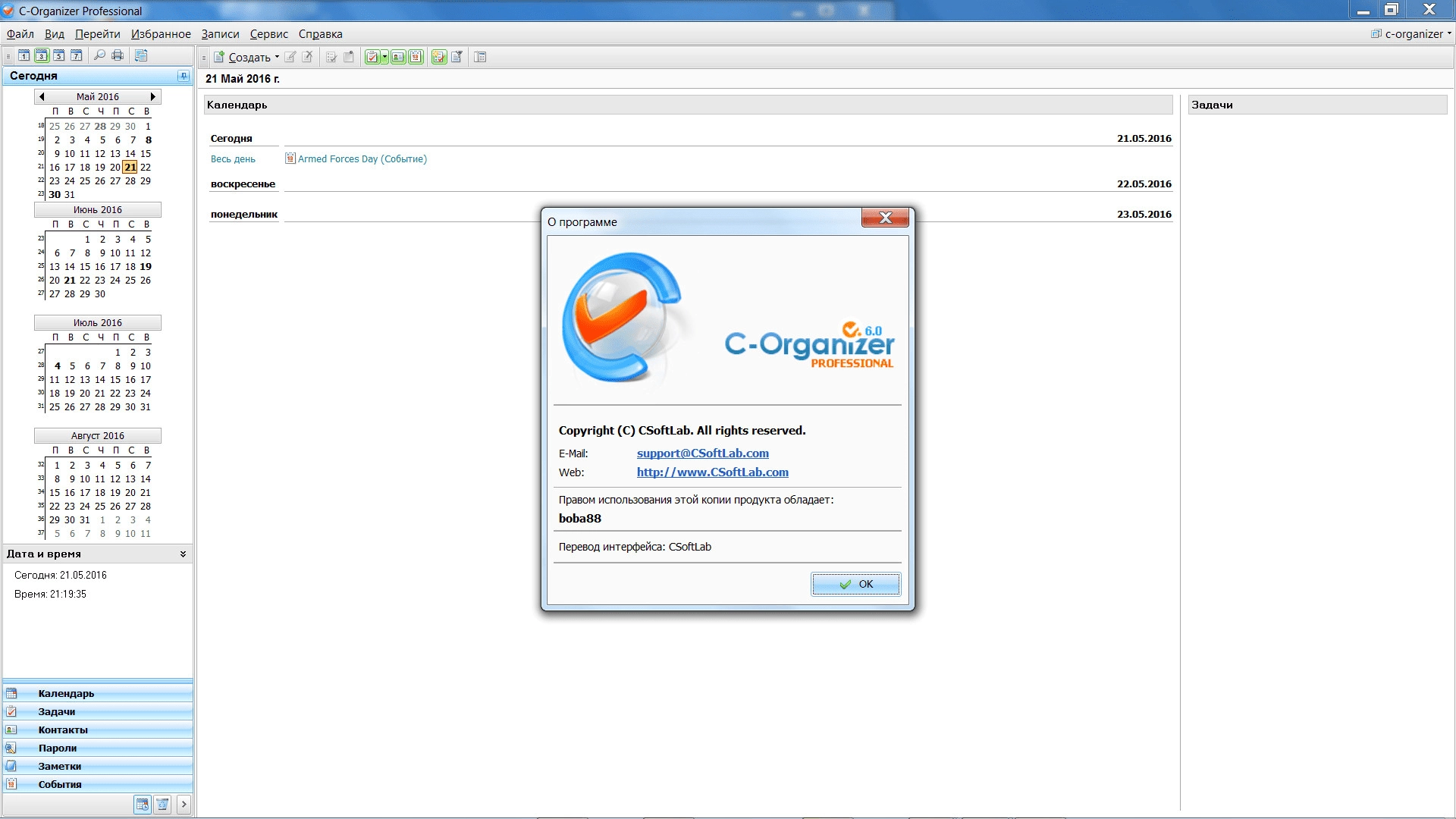This screenshot has width=1456, height=819.
Task: Open the Вид menu
Action: (55, 34)
